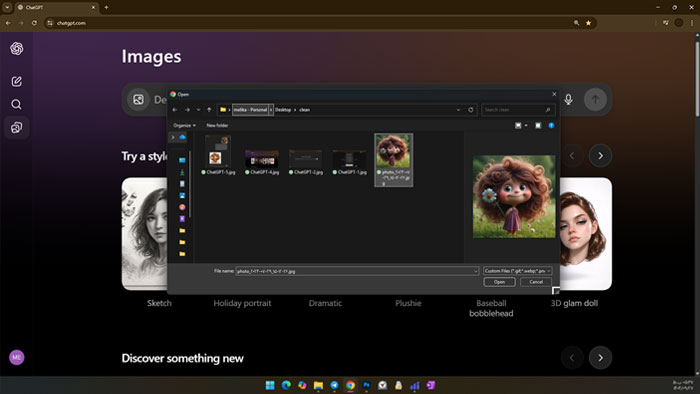Viewport: 700px width, 394px height.
Task: Start a new chat via pencil icon
Action: (17, 82)
